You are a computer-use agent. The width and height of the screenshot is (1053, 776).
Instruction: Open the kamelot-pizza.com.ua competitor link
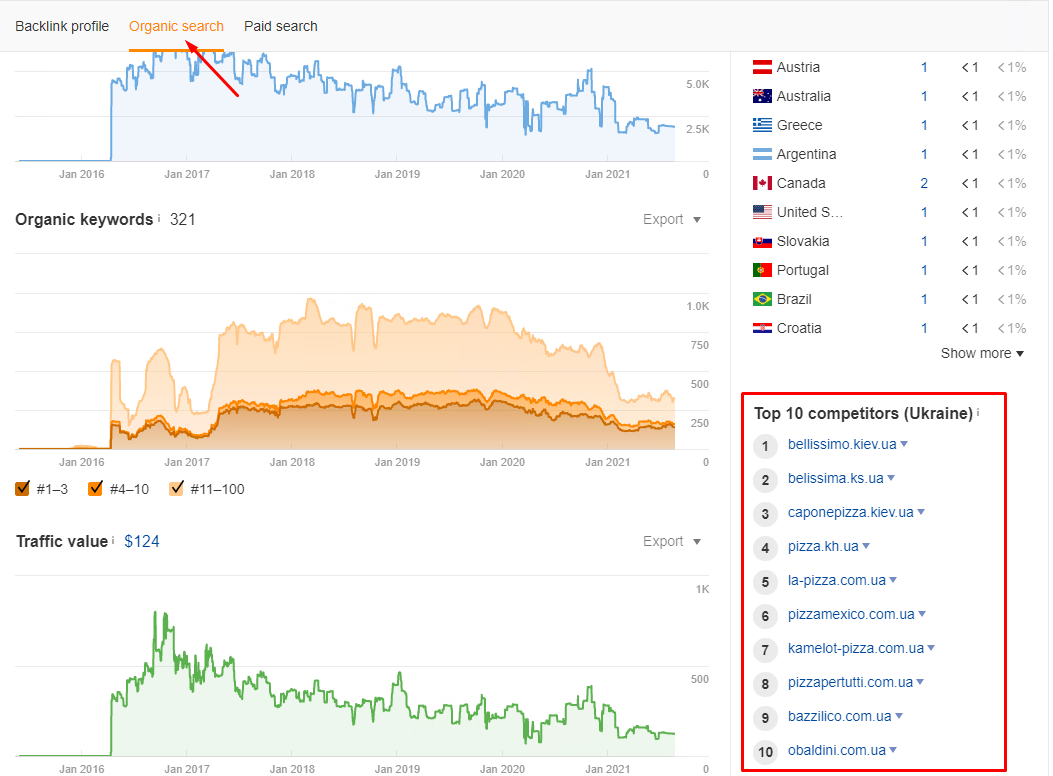855,648
